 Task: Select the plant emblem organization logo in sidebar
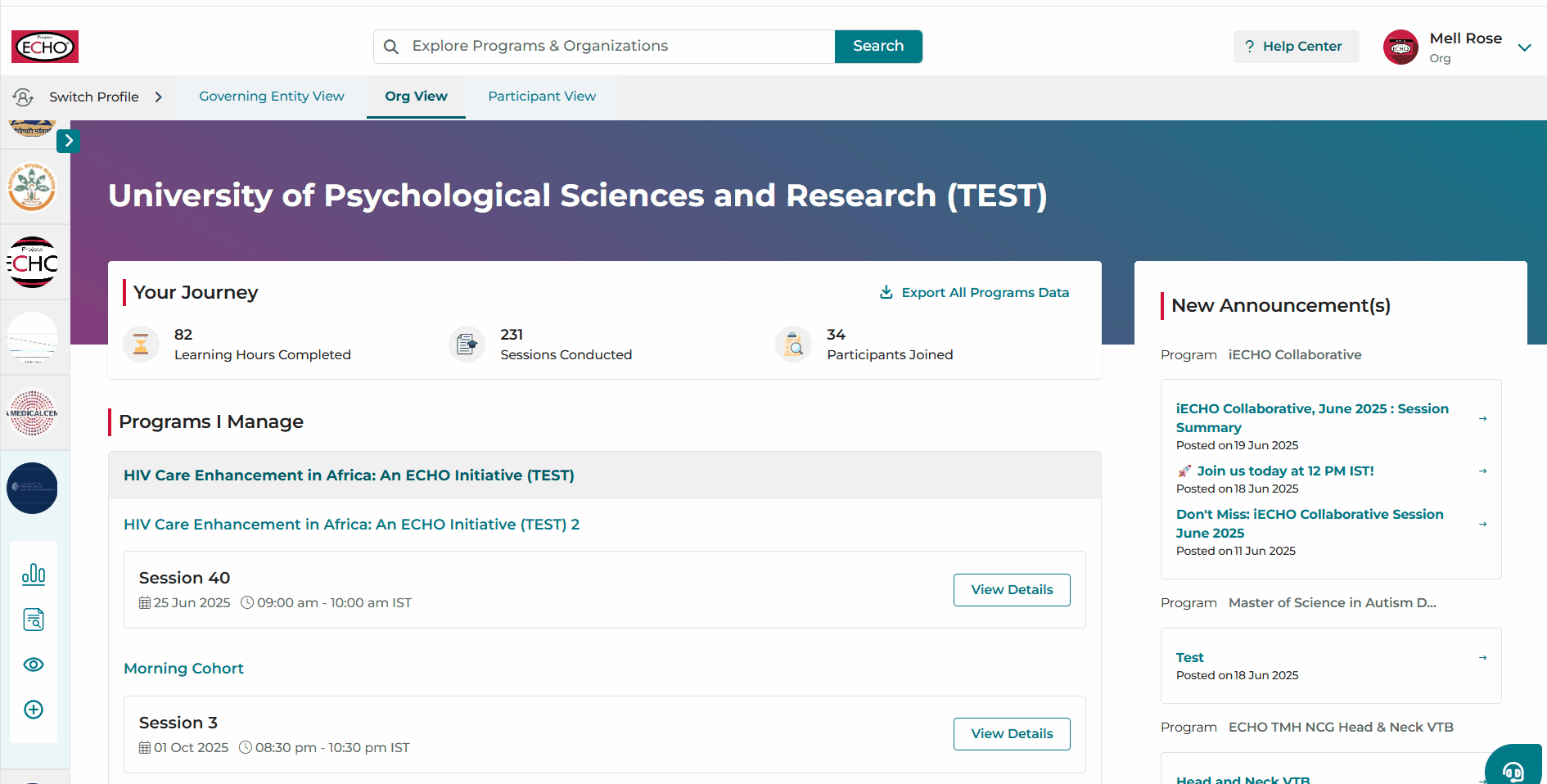32,187
